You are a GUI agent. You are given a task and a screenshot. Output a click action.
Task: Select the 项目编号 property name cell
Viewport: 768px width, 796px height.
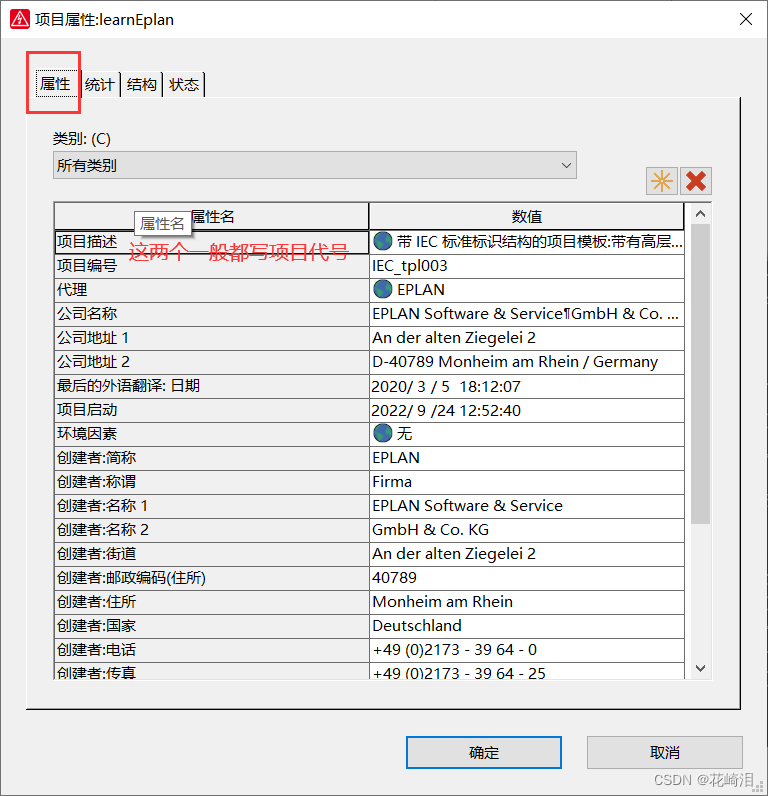[x=211, y=266]
